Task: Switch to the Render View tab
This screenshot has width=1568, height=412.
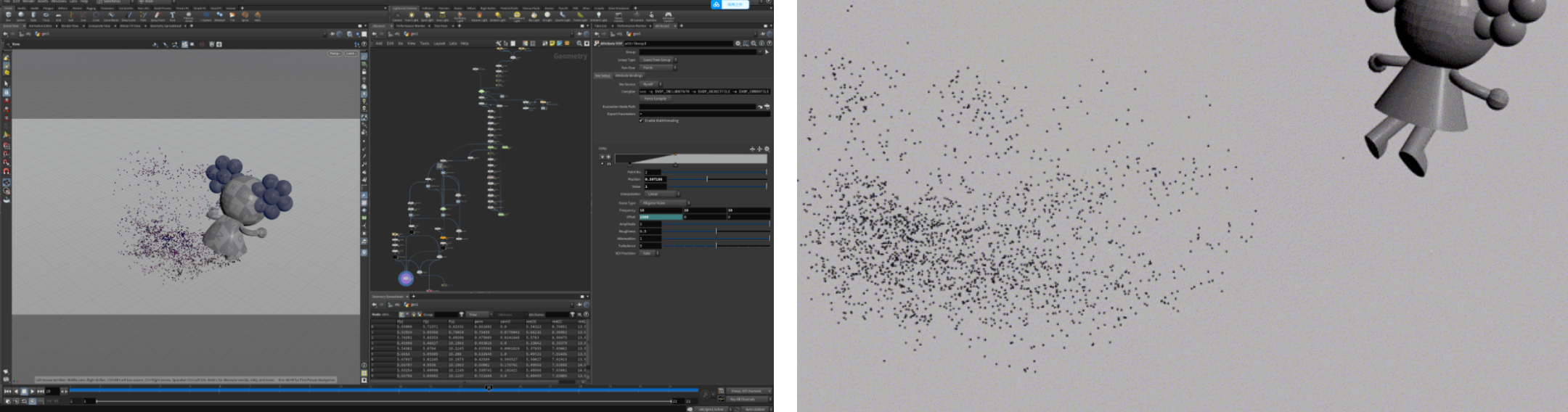Action: tap(70, 26)
